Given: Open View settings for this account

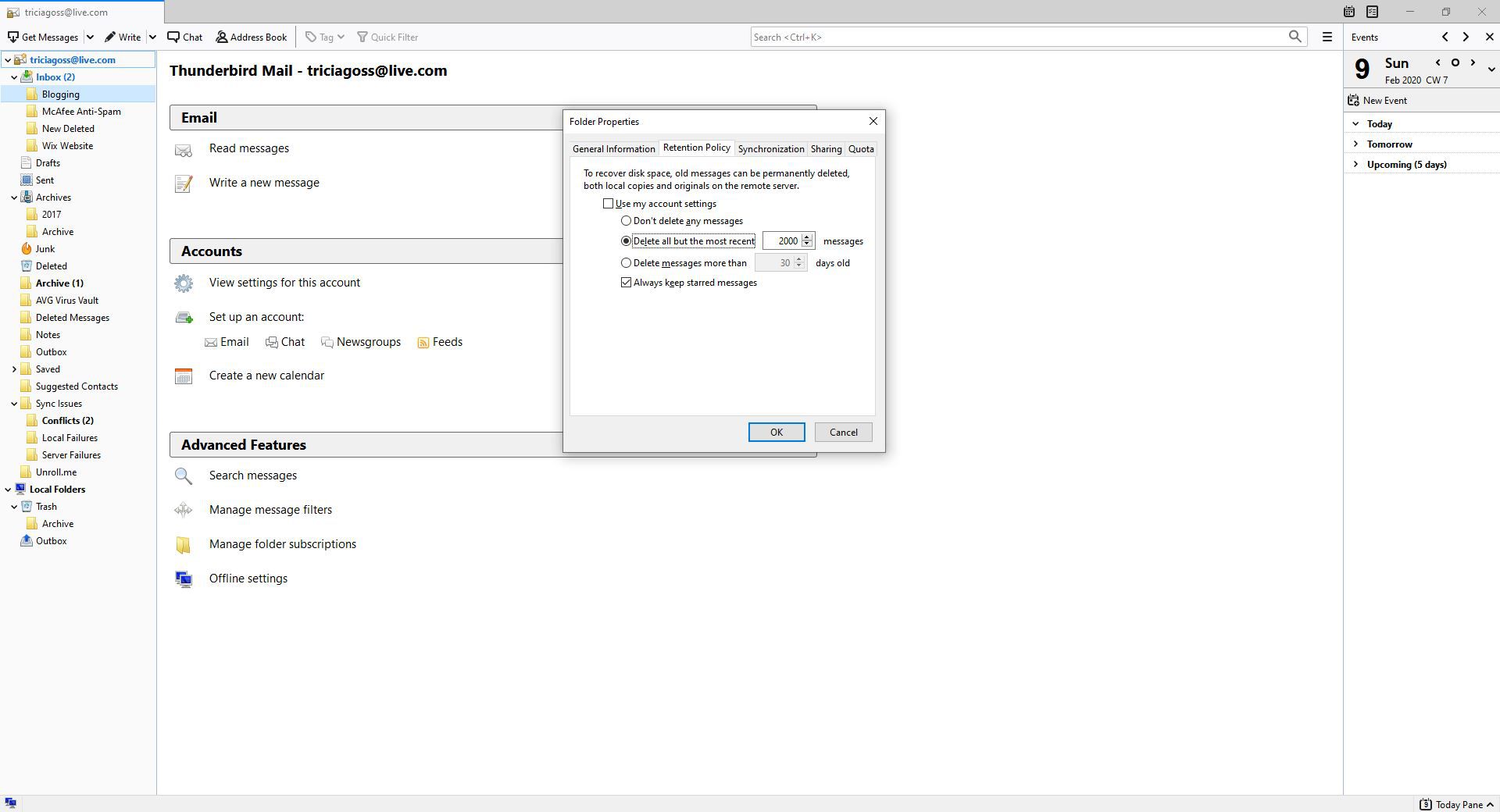Looking at the screenshot, I should point(284,283).
